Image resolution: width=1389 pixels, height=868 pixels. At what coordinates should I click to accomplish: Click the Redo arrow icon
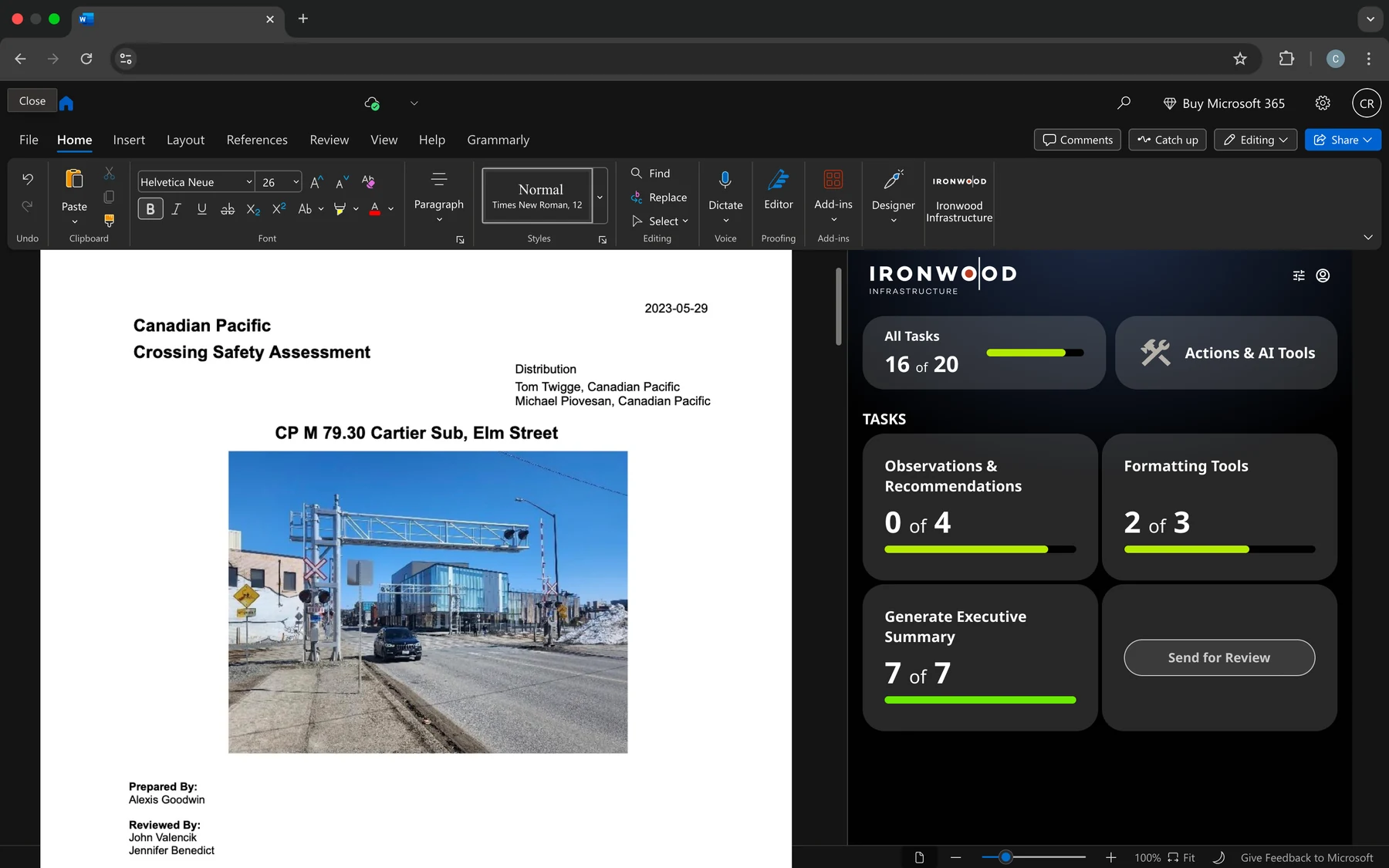28,206
